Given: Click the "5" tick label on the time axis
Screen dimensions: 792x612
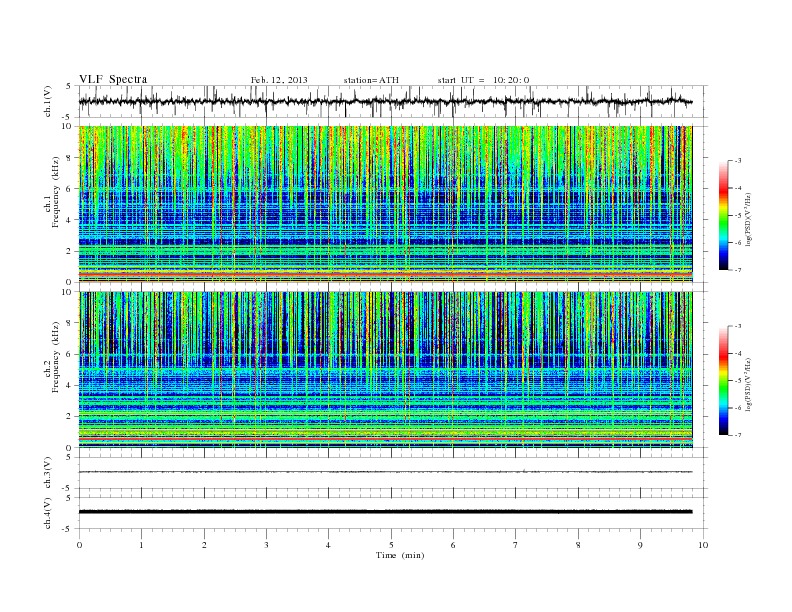Looking at the screenshot, I should tap(391, 545).
